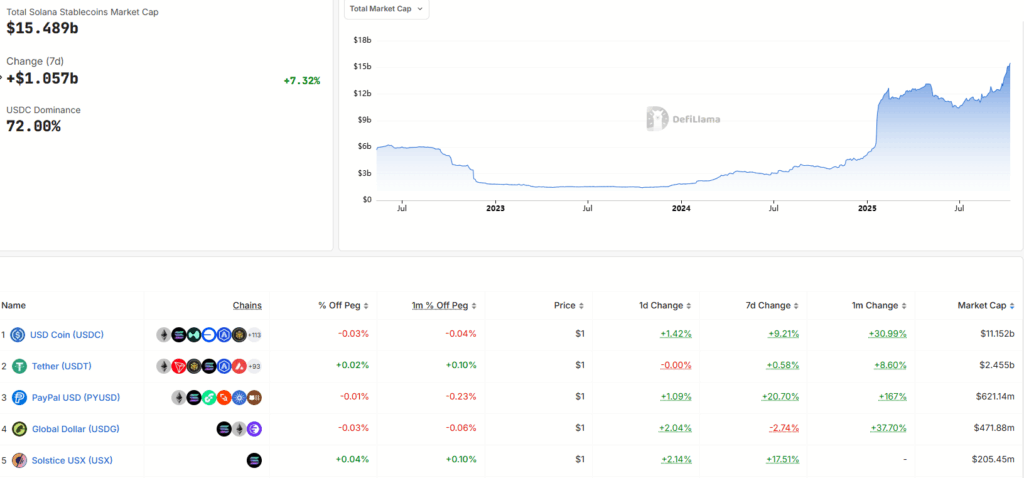The height and width of the screenshot is (478, 1024).
Task: Click Solana chain icon in Solstice USX row
Action: click(x=254, y=460)
